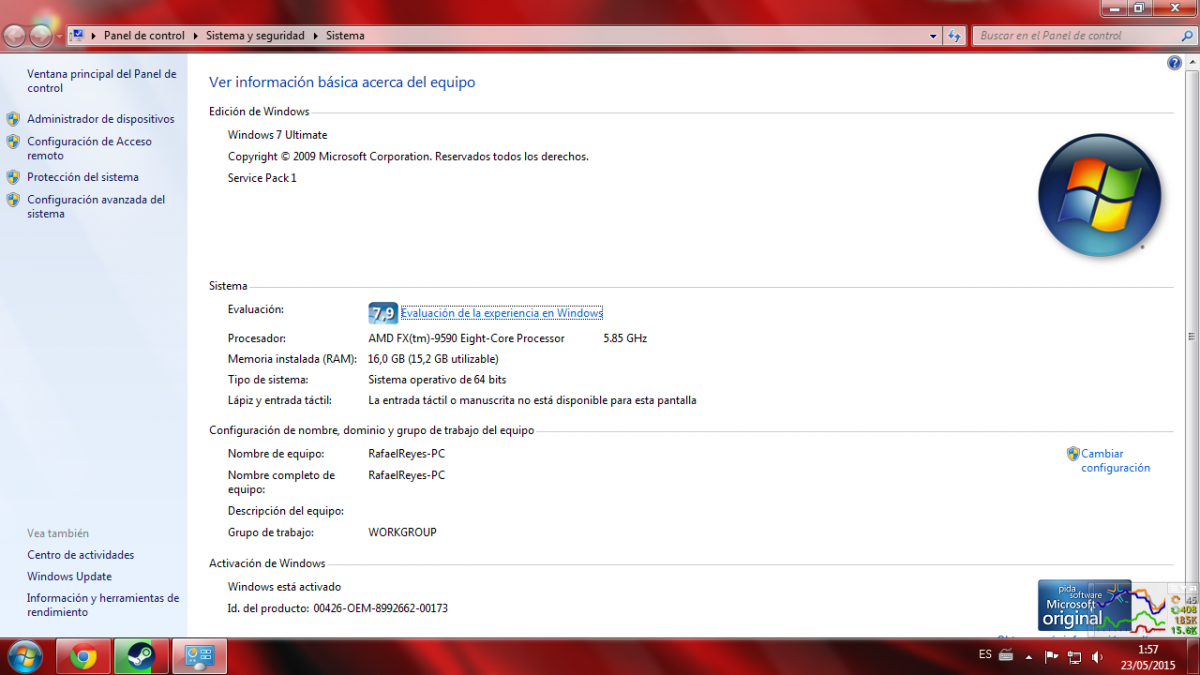Click Control Panel taskbar button
1200x675 pixels.
(200, 657)
